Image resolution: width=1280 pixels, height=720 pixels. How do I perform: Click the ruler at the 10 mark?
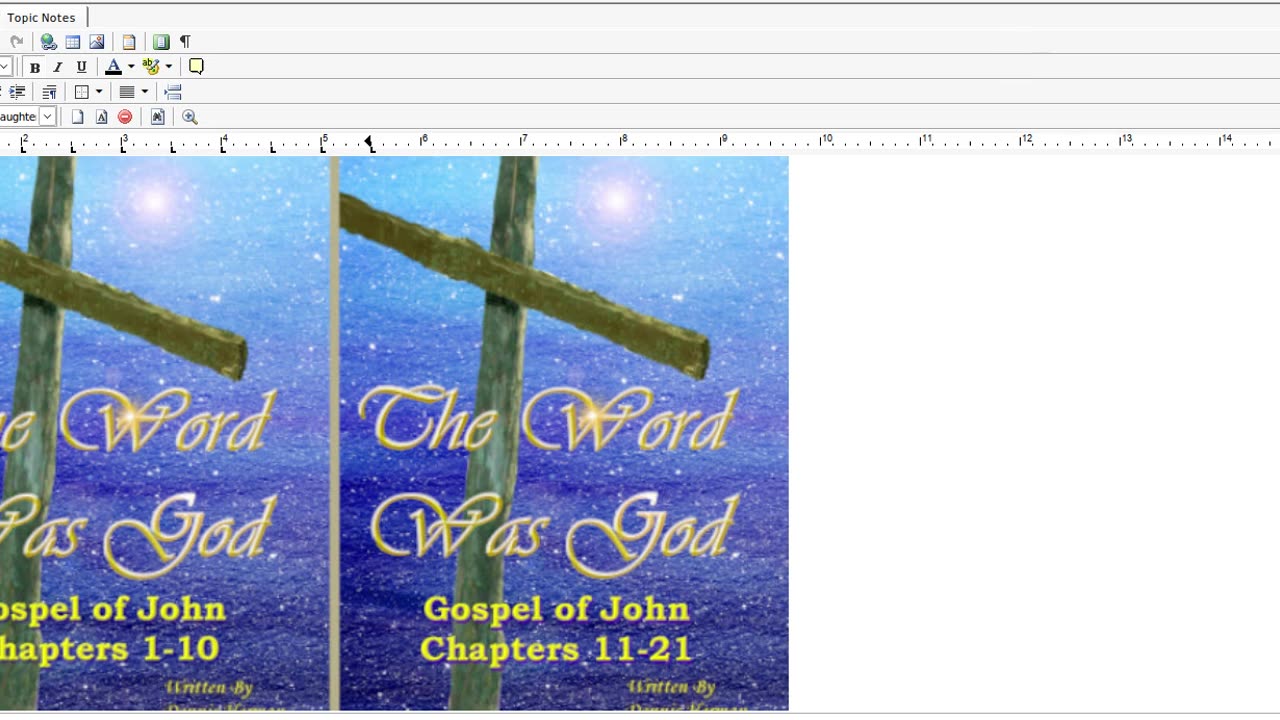[x=827, y=141]
